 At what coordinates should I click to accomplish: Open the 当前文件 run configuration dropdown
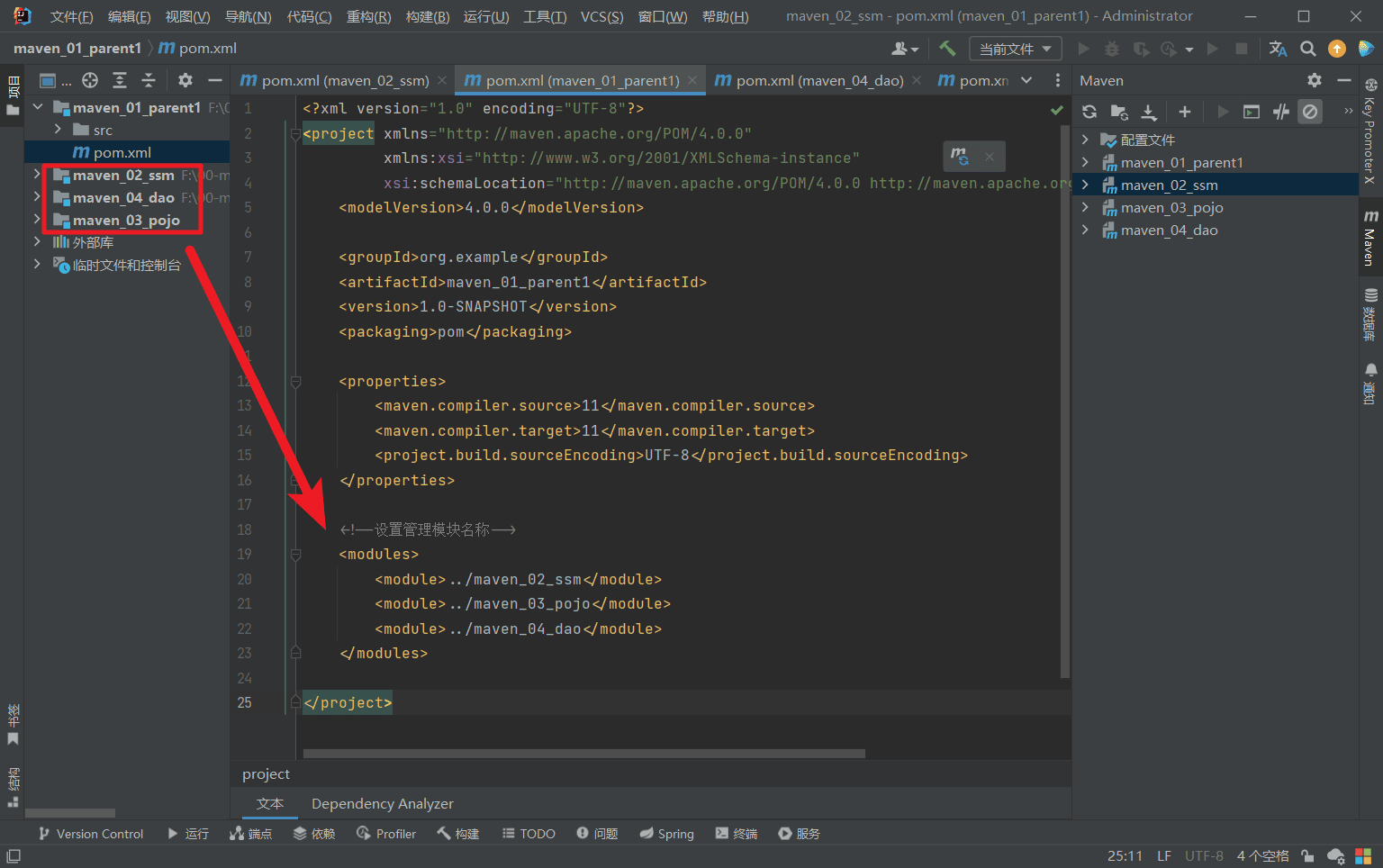tap(1015, 49)
